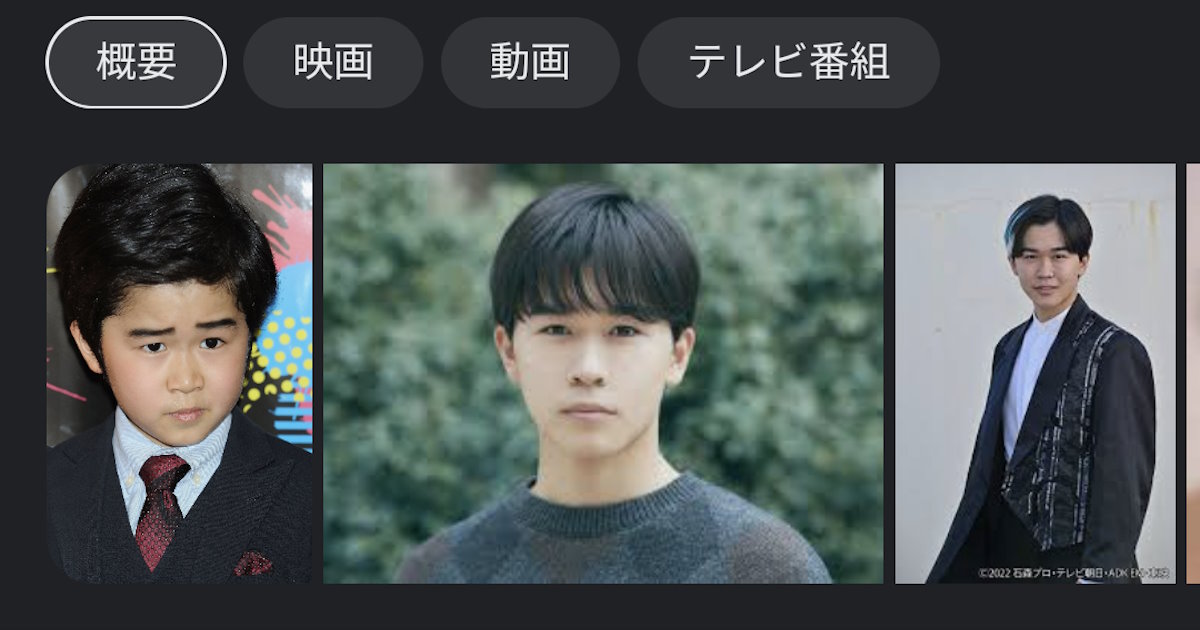
Task: Show movies via the 映画 chip
Action: pyautogui.click(x=333, y=62)
